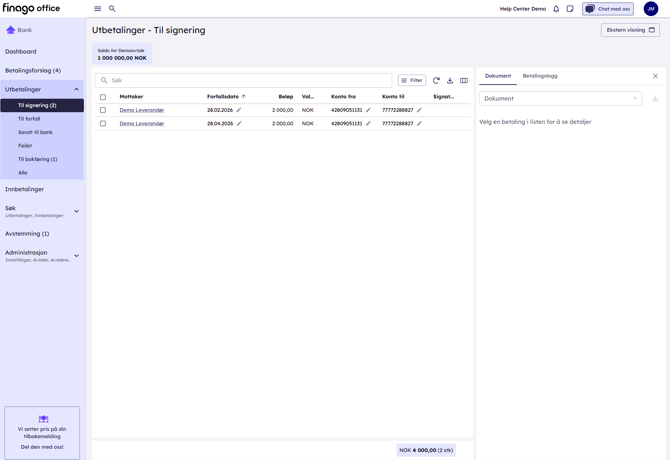Click Help Center Demo text
The height and width of the screenshot is (460, 670).
pos(523,9)
